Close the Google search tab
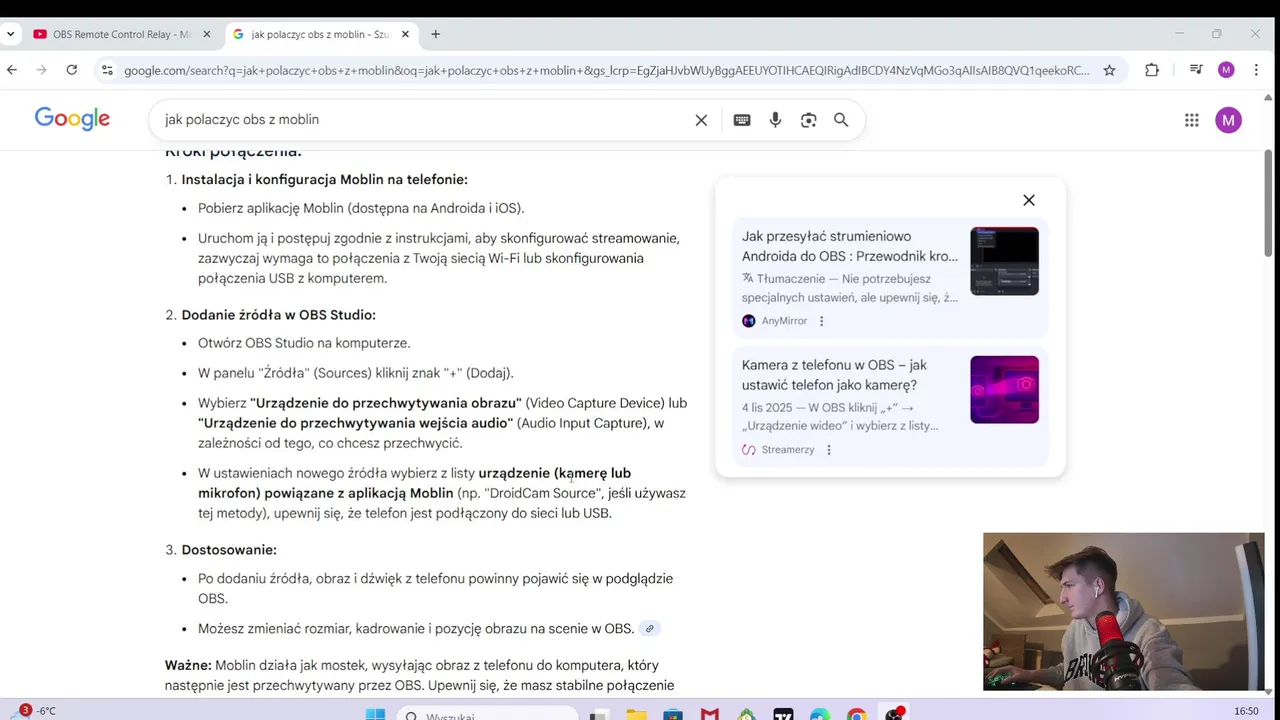Image resolution: width=1280 pixels, height=720 pixels. [x=405, y=34]
